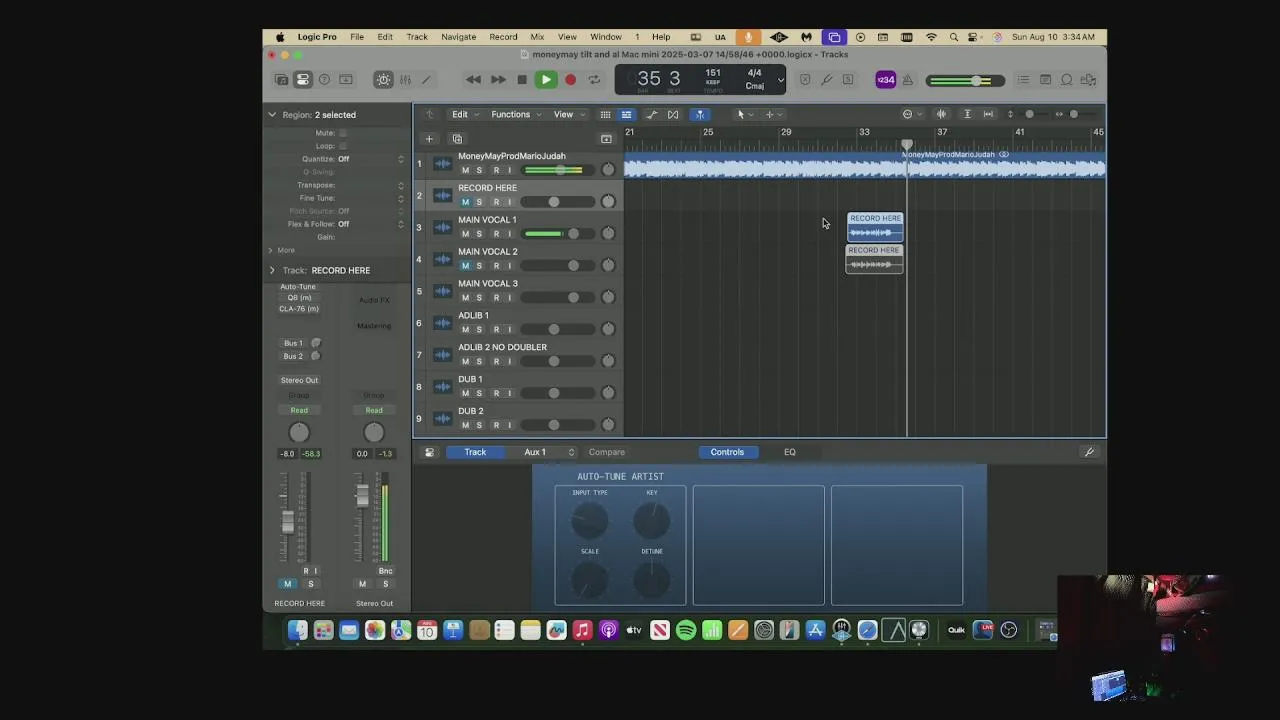Open the media Browsers icon
The image size is (1280, 720).
coord(1089,80)
